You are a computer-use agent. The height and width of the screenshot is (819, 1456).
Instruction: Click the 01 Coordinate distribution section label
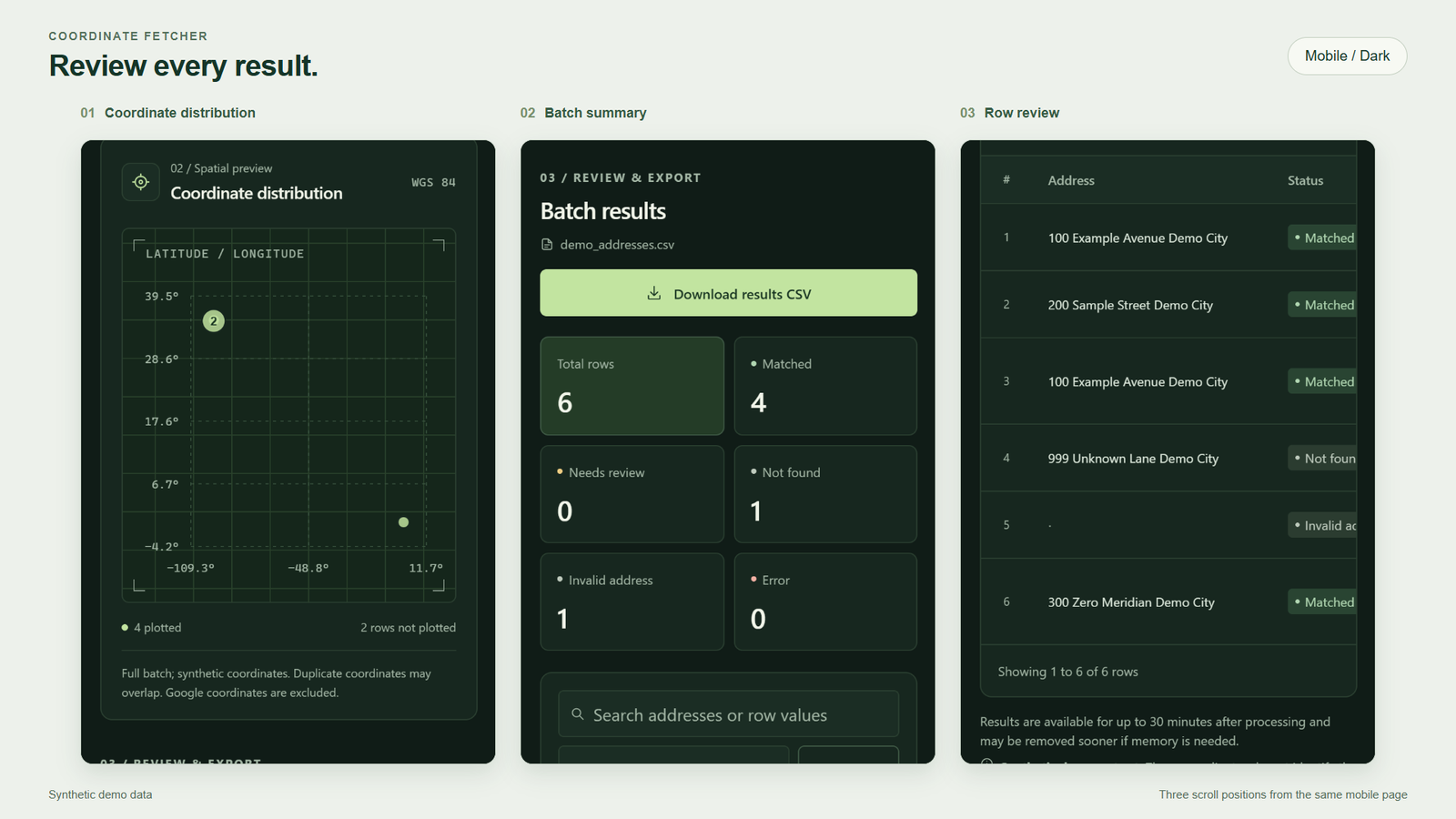tap(167, 113)
